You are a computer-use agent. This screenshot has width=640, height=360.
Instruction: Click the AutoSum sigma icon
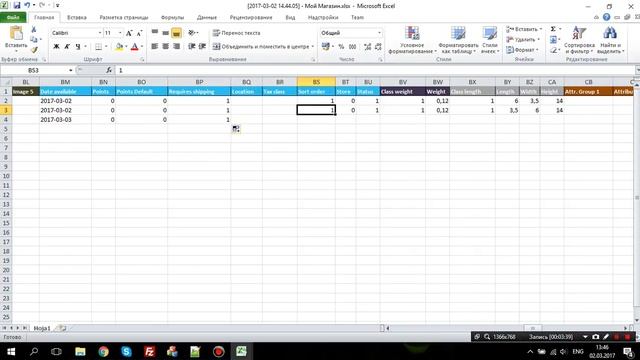[553, 29]
